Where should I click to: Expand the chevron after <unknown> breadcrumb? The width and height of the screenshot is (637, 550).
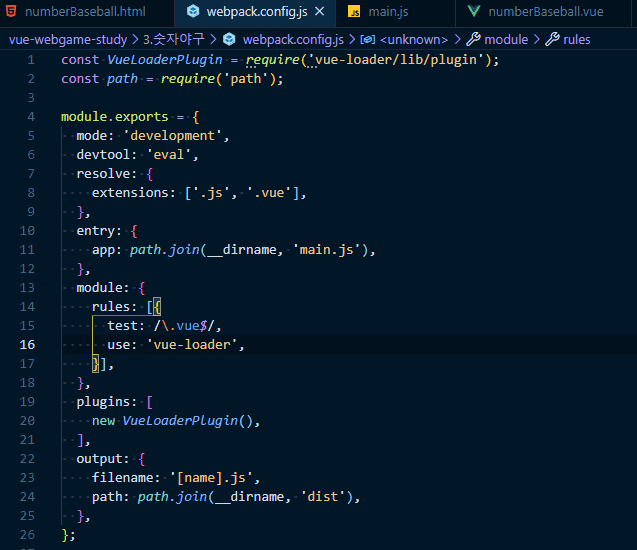[x=457, y=40]
